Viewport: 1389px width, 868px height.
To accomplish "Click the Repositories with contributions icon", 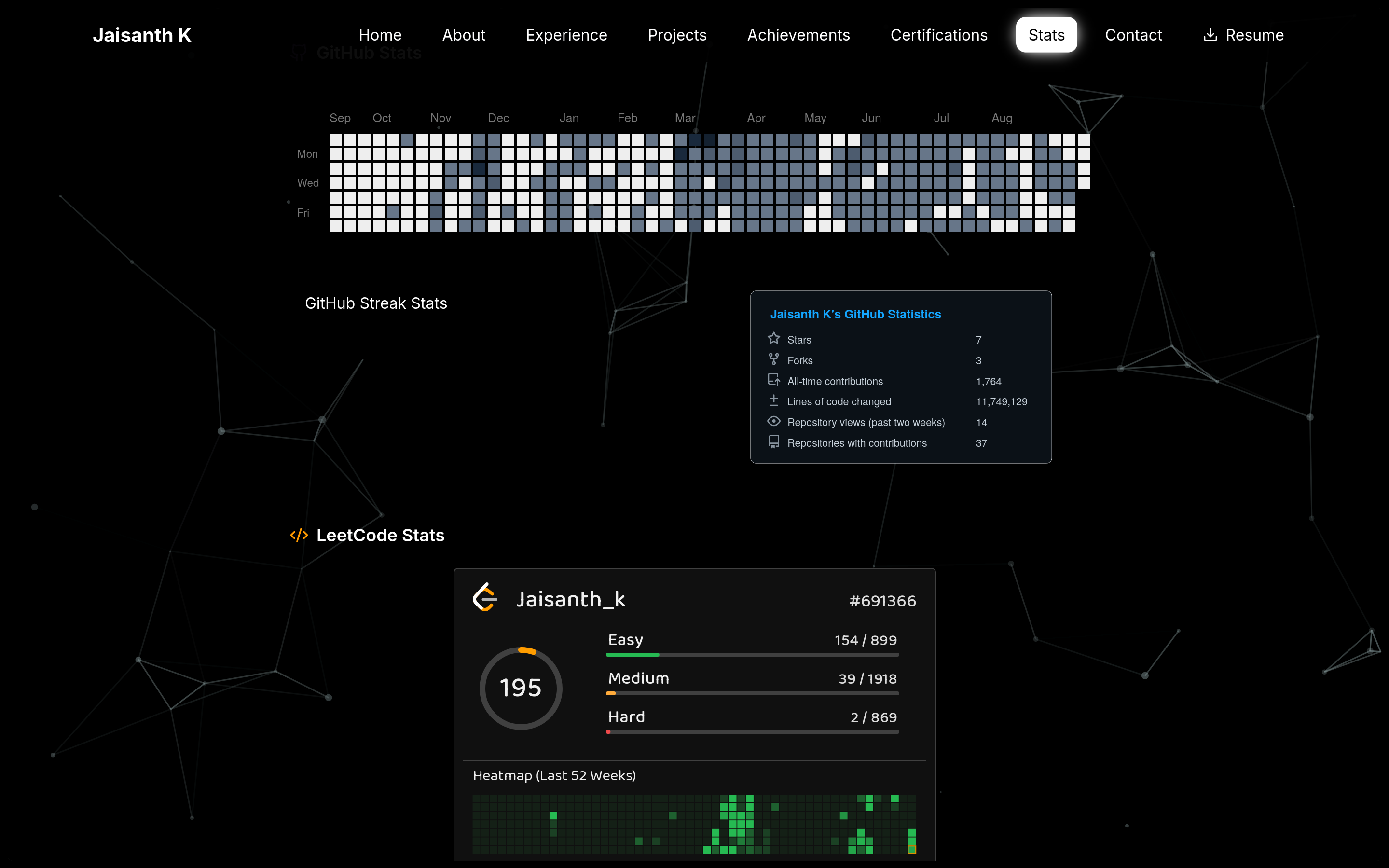I will point(774,442).
